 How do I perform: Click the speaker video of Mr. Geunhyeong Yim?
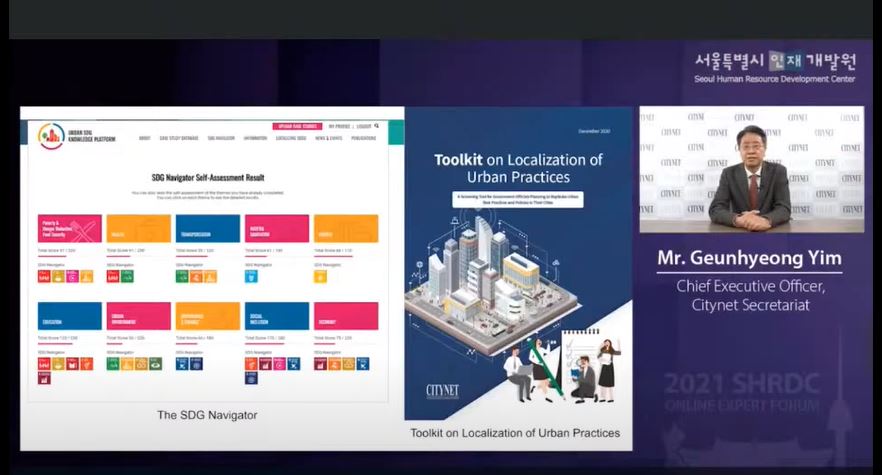(x=752, y=169)
